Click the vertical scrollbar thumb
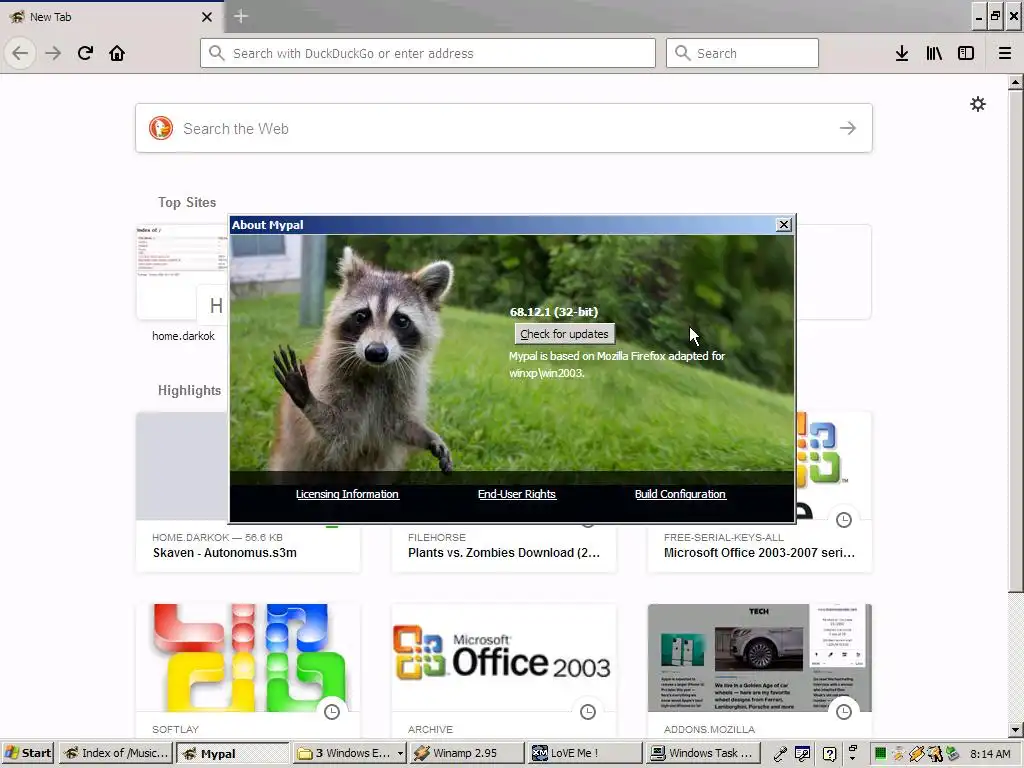This screenshot has width=1024, height=768. click(1015, 341)
